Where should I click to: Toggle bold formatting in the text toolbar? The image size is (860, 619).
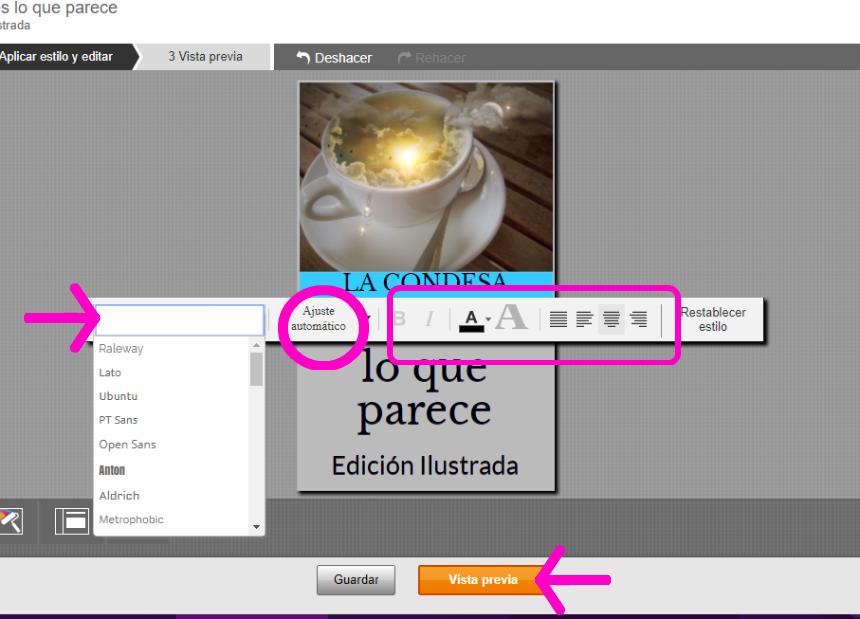[x=399, y=320]
